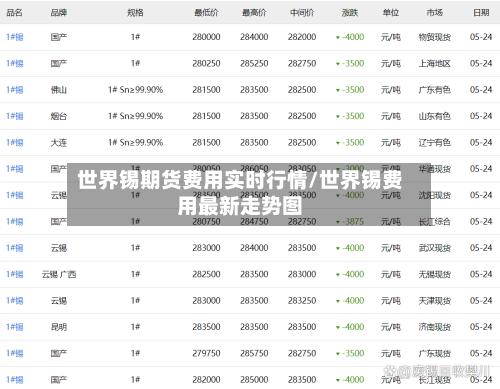
Task: Click the -4000 change in 物贸现货 row
Action: (350, 37)
